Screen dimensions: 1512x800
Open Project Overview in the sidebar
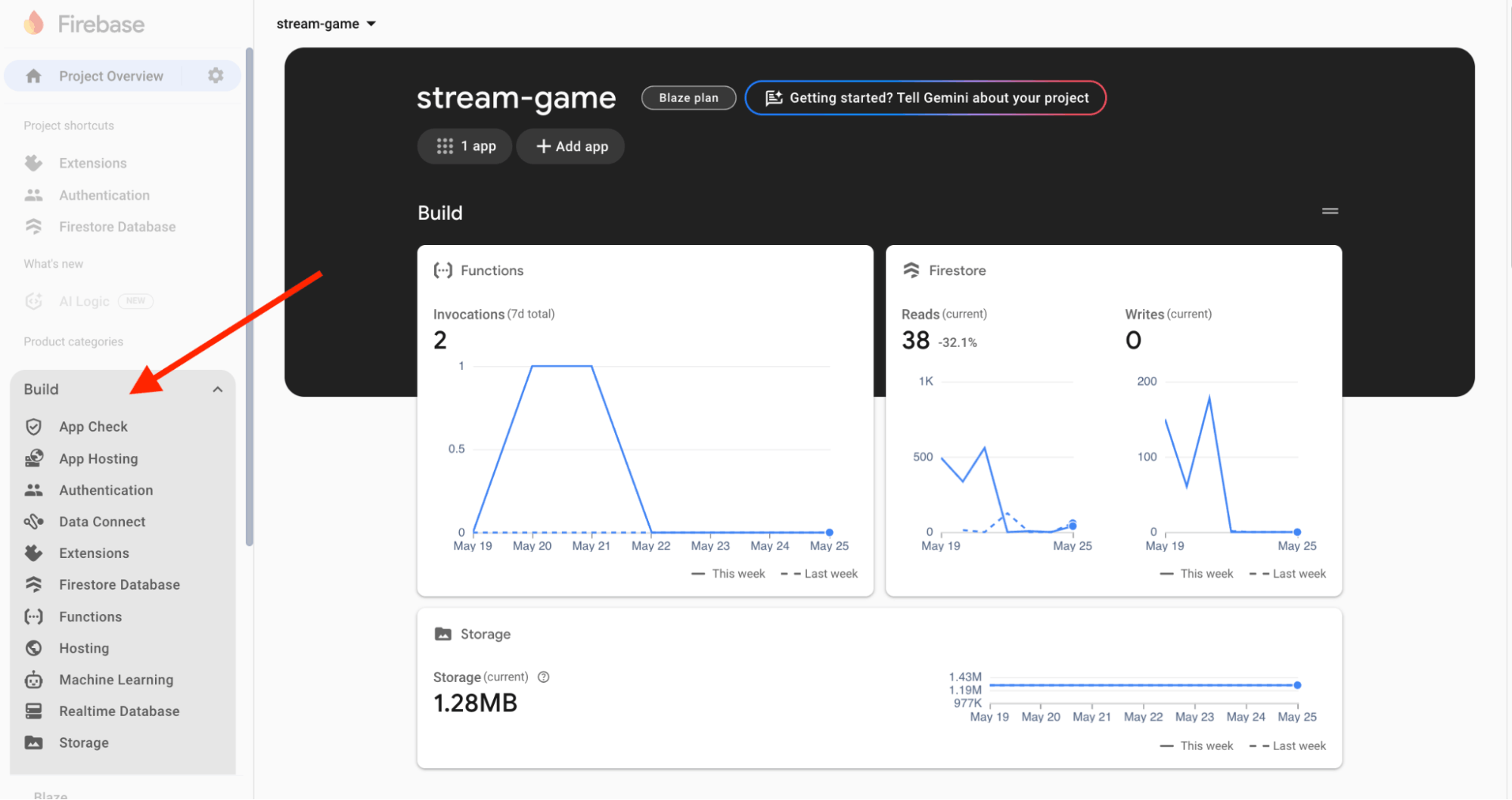[x=110, y=76]
